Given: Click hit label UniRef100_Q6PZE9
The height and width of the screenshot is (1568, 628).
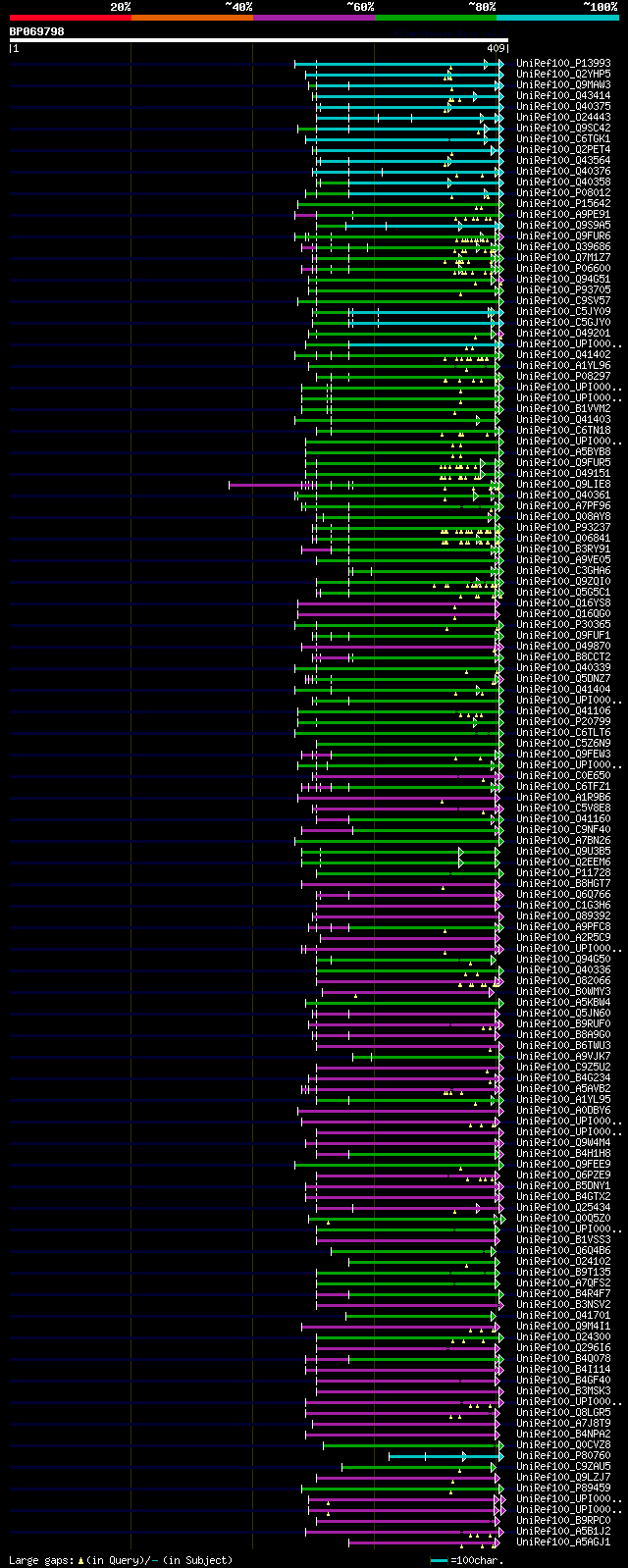Looking at the screenshot, I should [563, 1176].
